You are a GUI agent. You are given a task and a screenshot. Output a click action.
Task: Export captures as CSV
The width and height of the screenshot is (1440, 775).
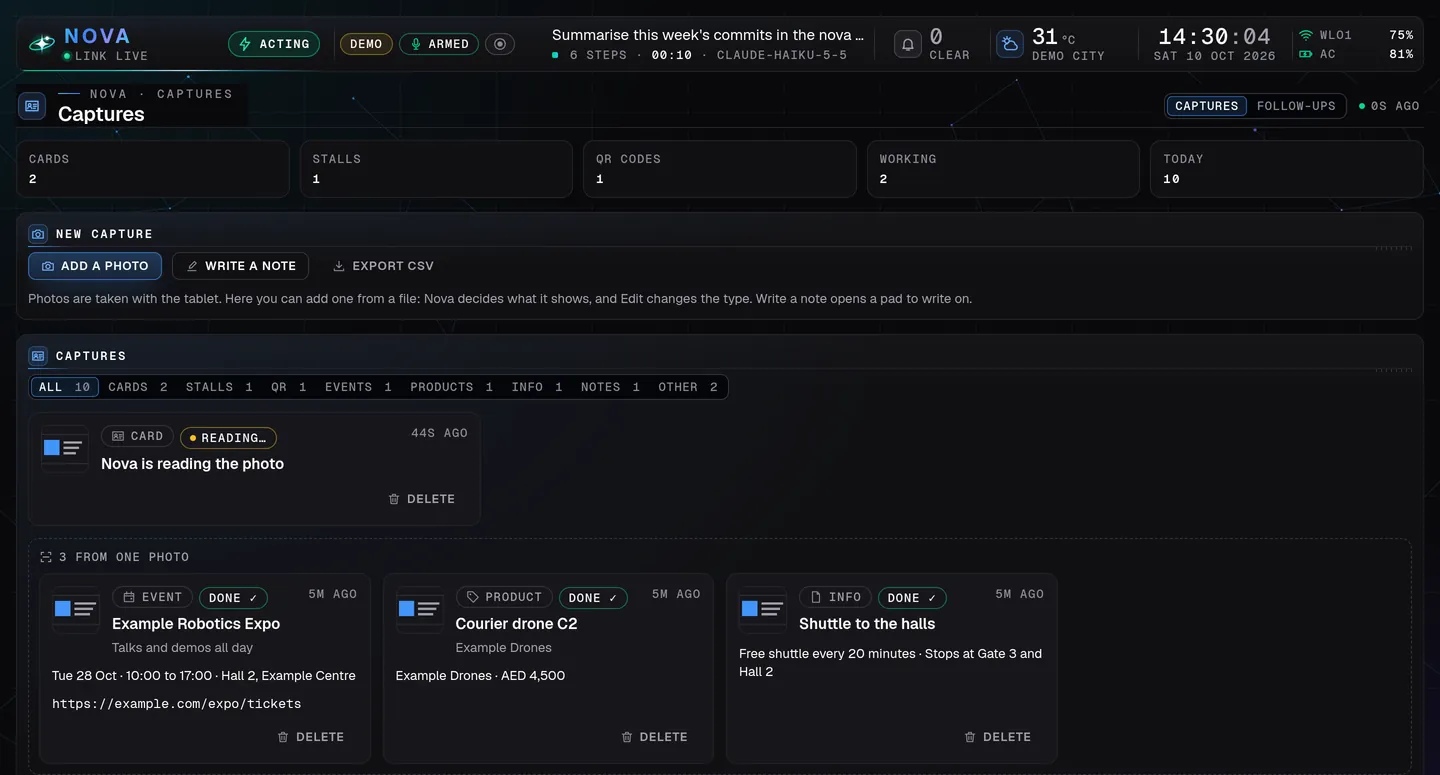pos(383,266)
